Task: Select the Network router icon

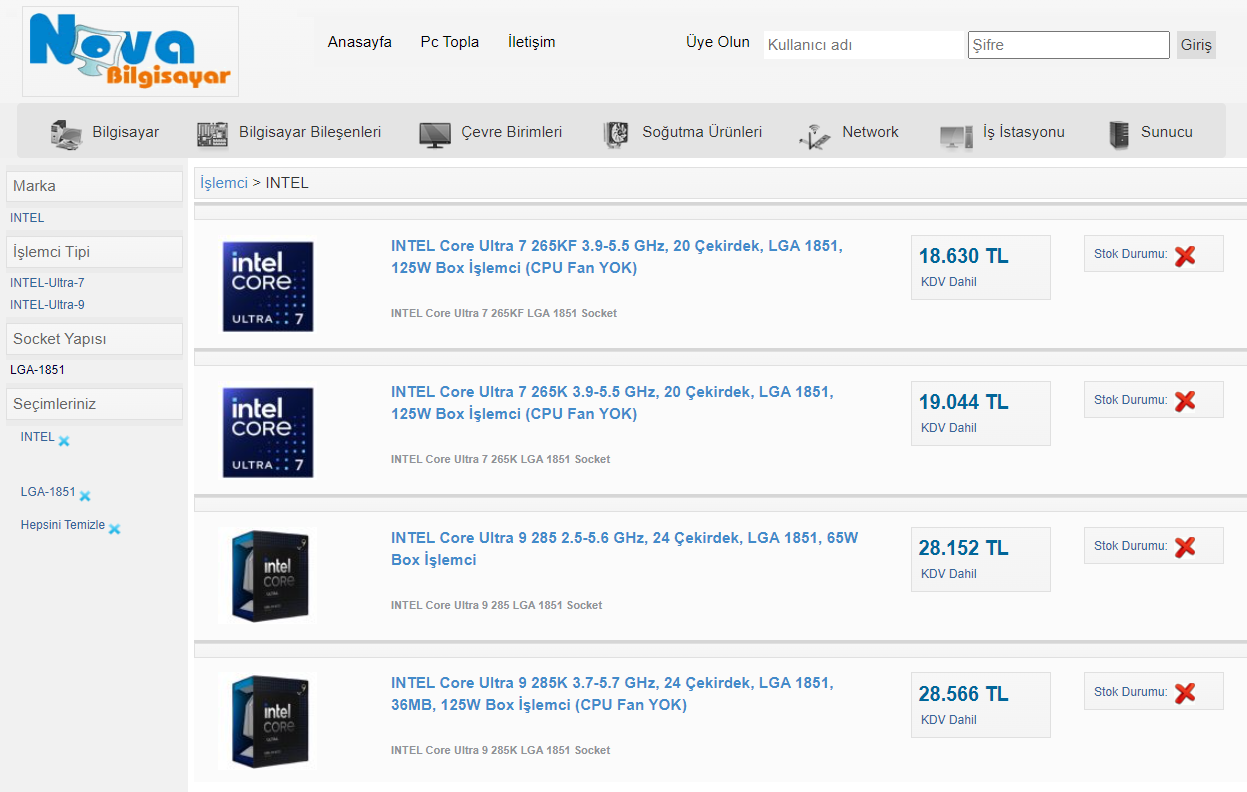Action: [815, 135]
